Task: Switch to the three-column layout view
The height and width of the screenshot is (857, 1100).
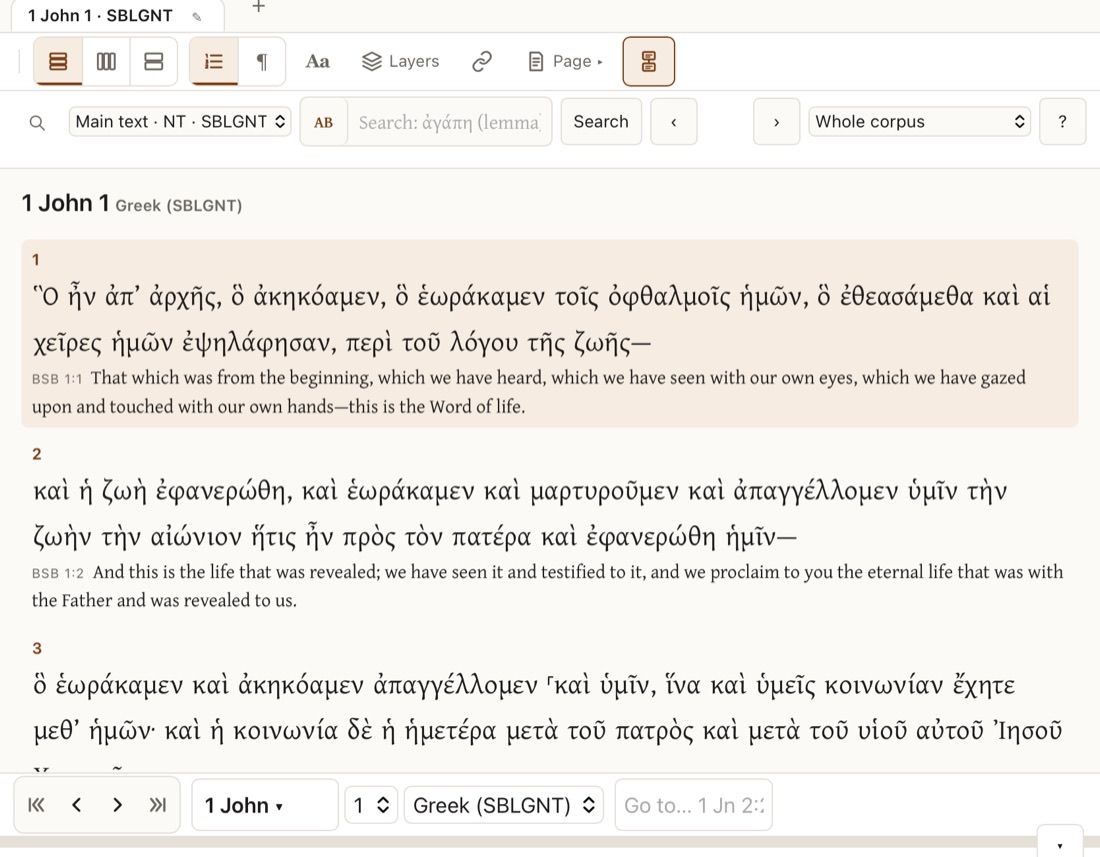Action: (x=106, y=62)
